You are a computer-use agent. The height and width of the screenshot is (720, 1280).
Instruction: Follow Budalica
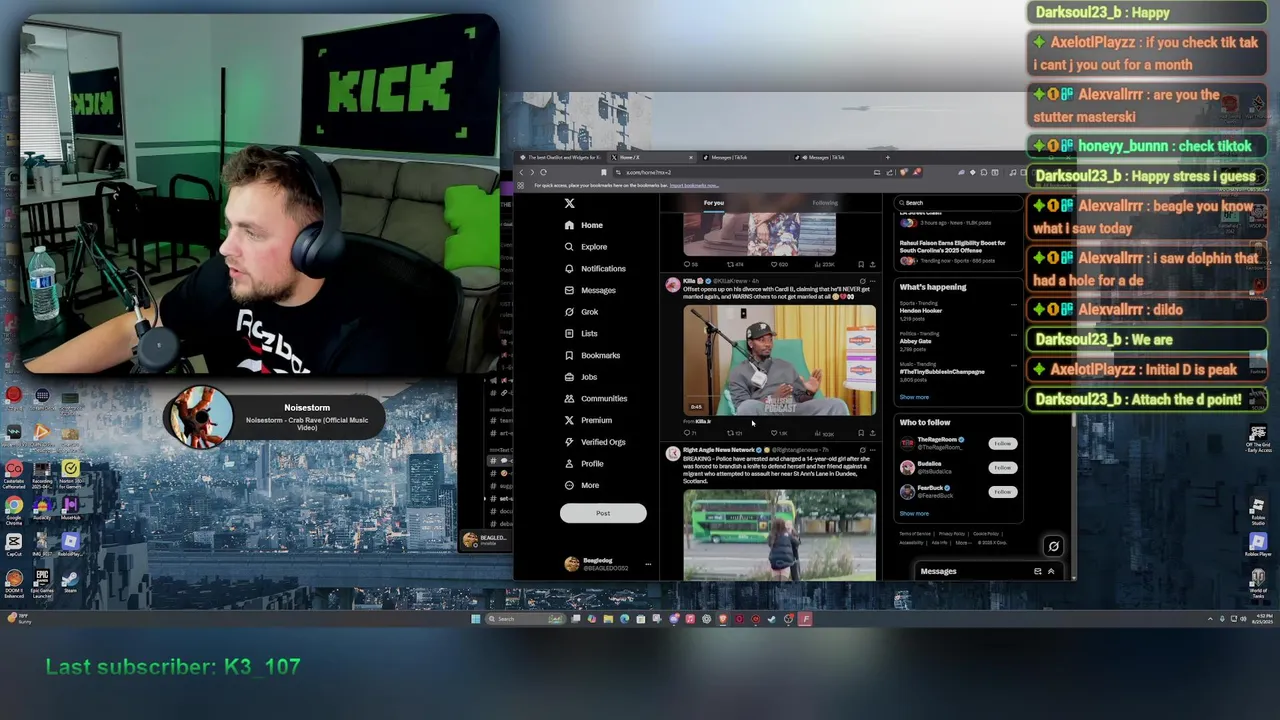(1003, 467)
